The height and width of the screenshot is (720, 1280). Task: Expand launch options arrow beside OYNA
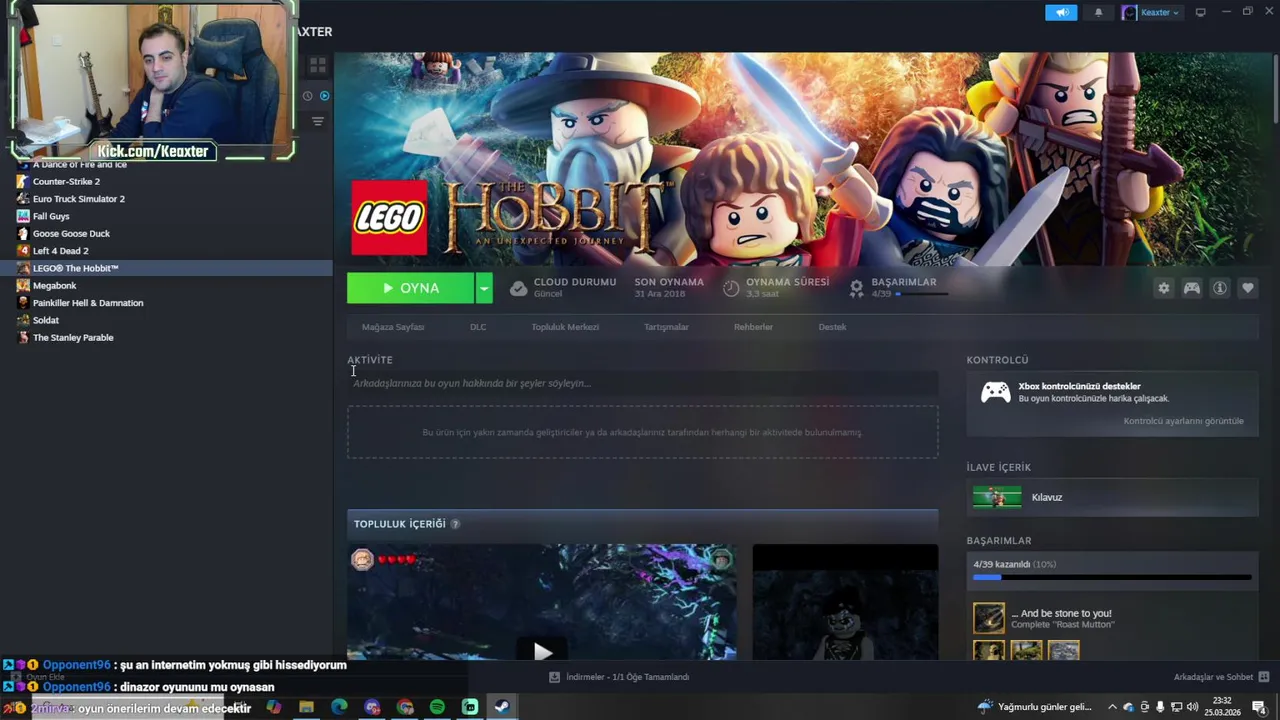point(484,288)
